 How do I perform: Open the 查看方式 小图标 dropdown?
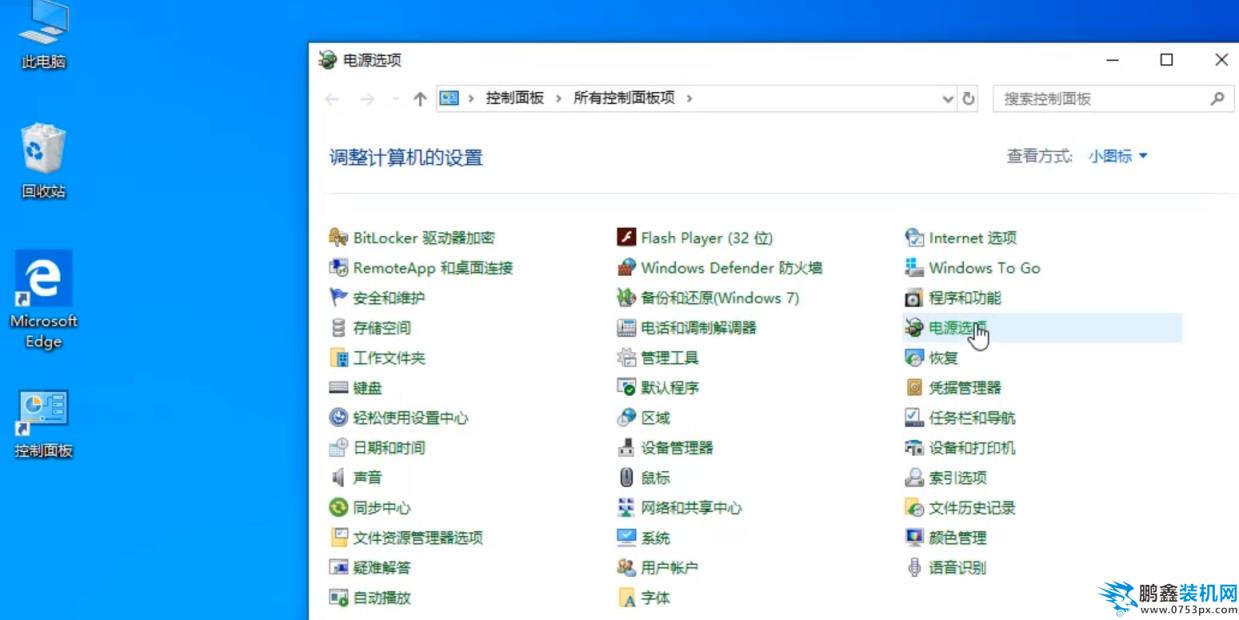(1118, 157)
